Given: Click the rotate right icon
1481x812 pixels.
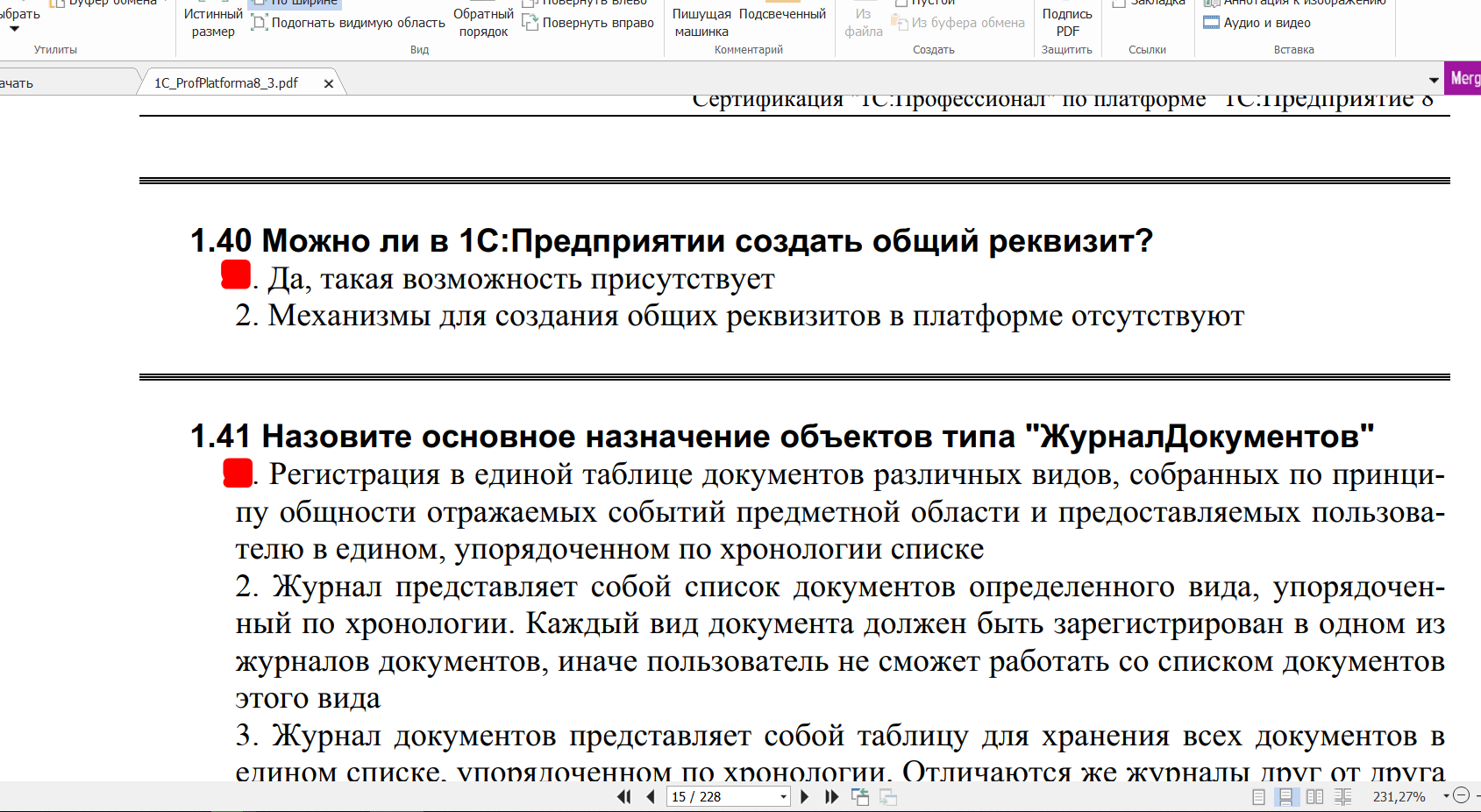Looking at the screenshot, I should [x=530, y=23].
